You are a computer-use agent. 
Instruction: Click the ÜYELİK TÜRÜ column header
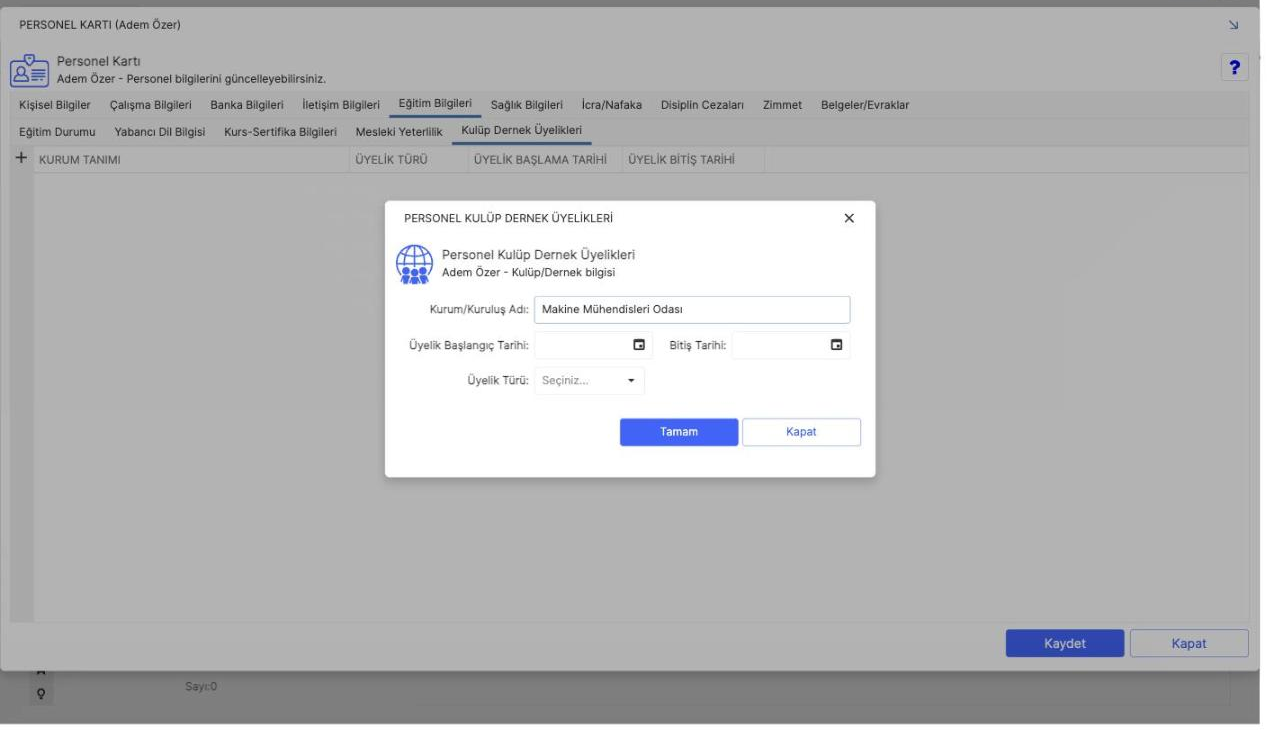pos(410,160)
